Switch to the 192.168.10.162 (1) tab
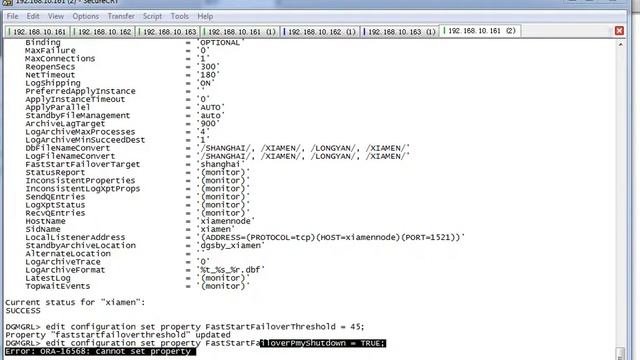Viewport: 640px width, 360px height. (x=320, y=31)
